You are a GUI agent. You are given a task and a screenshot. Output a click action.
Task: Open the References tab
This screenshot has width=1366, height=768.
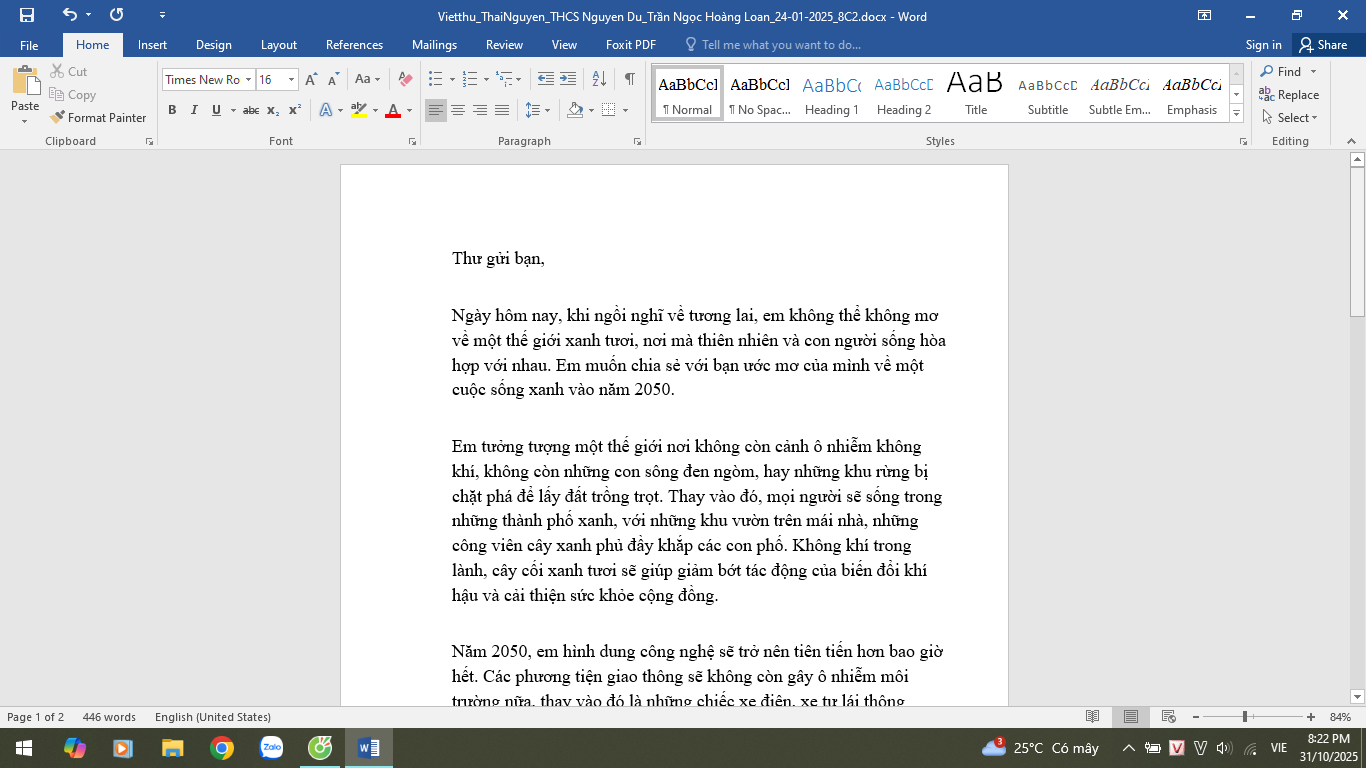point(354,45)
